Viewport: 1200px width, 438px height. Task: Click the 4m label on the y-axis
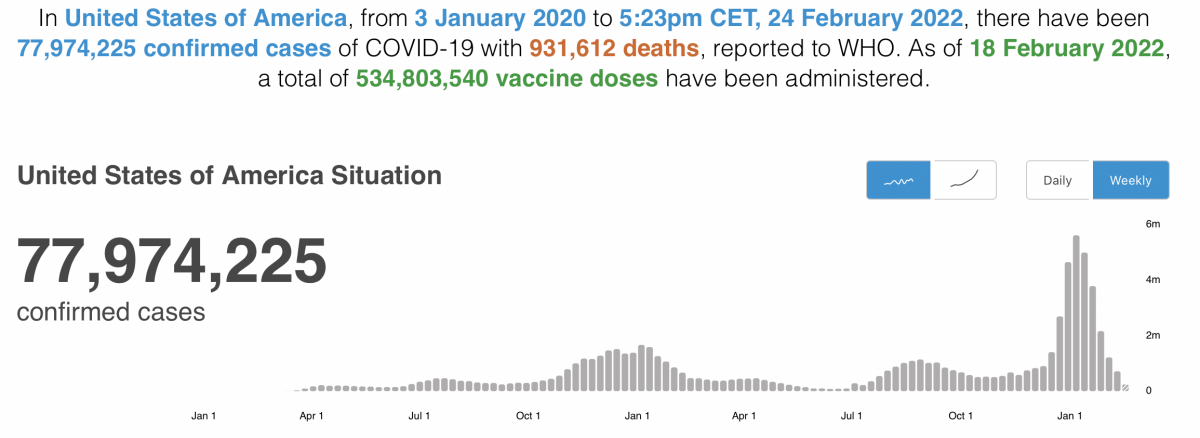point(1152,279)
